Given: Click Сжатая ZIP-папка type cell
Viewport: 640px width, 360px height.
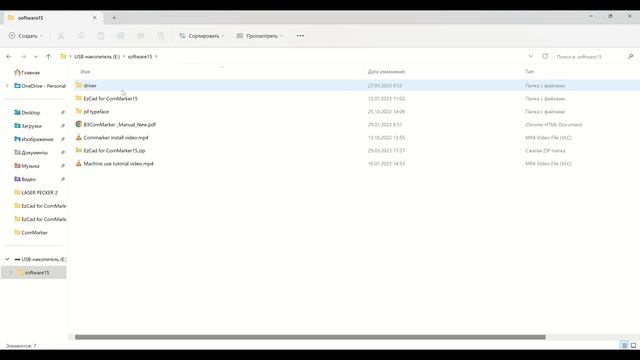Looking at the screenshot, I should [x=545, y=151].
